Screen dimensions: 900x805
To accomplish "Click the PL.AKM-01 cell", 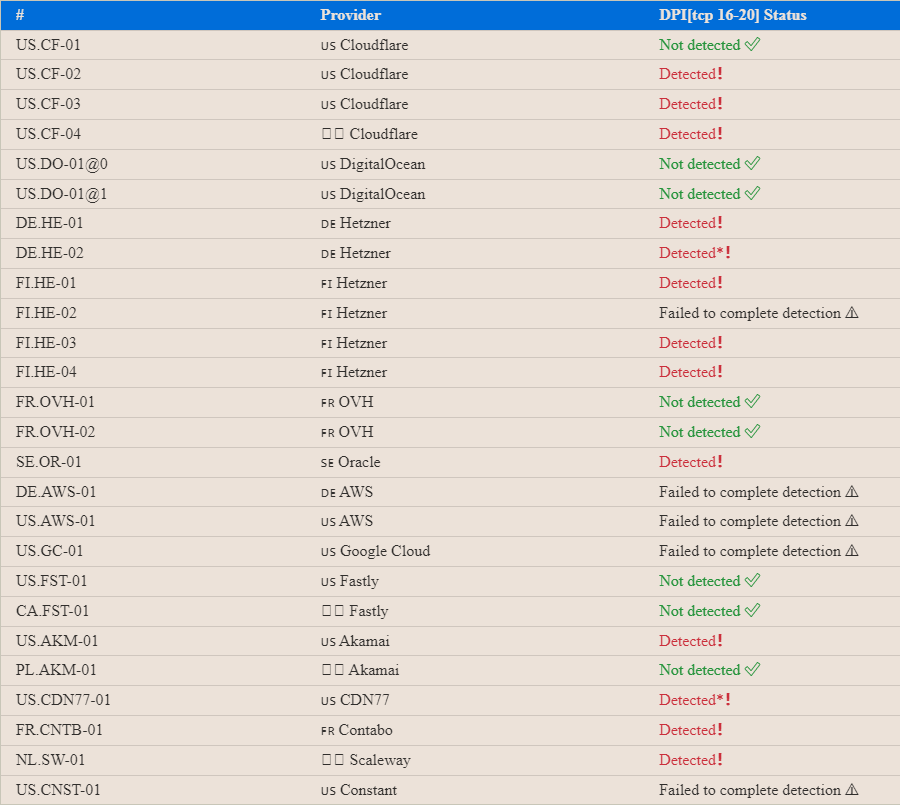I will 56,669.
